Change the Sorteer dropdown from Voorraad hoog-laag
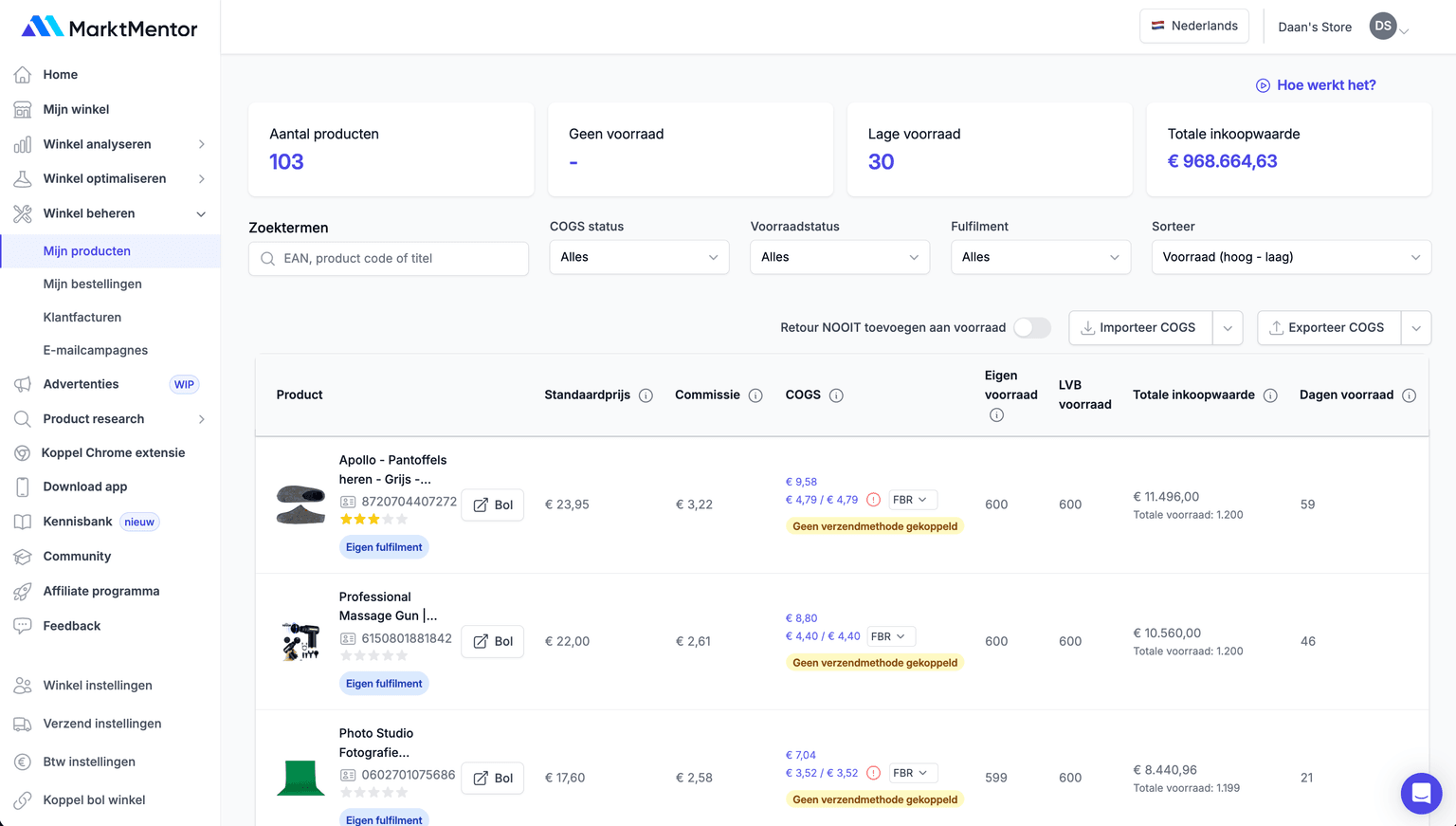 (1290, 257)
